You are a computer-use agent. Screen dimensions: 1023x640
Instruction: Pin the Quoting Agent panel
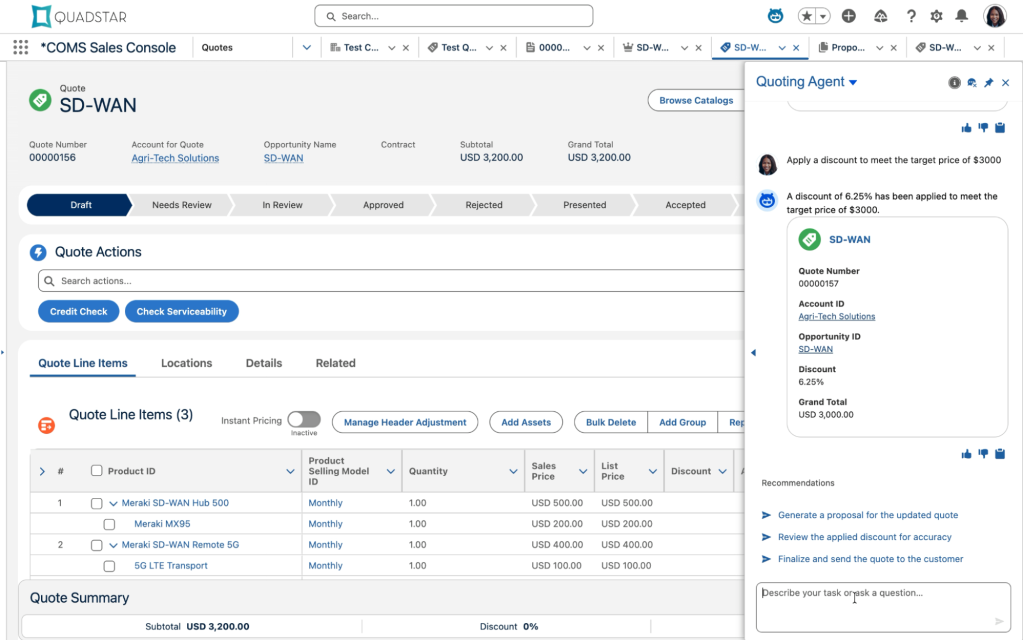[989, 82]
